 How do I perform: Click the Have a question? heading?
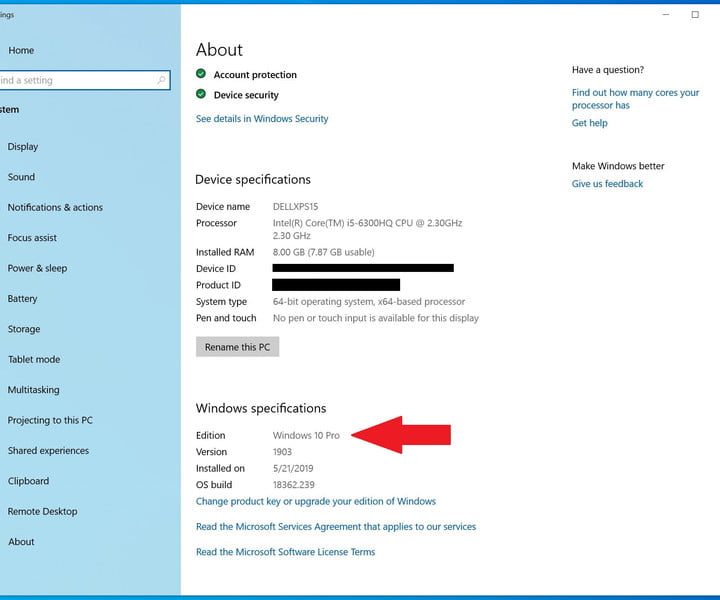point(608,70)
